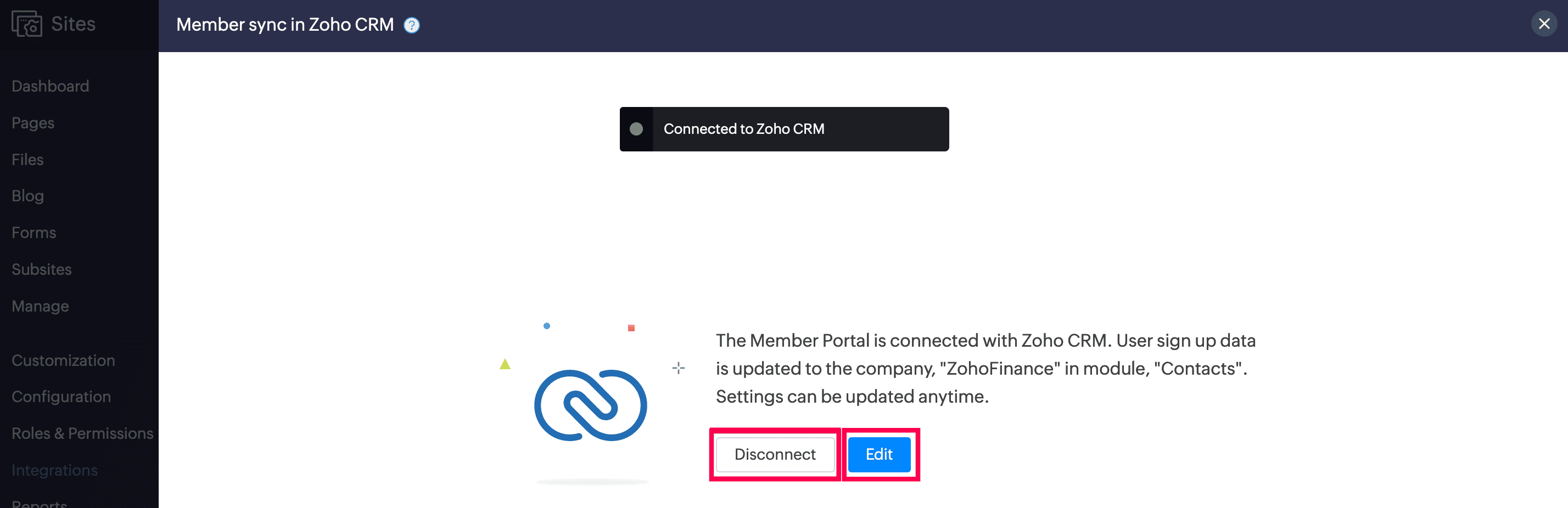This screenshot has height=508, width=1568.
Task: Click the blue Edit button
Action: [x=879, y=454]
